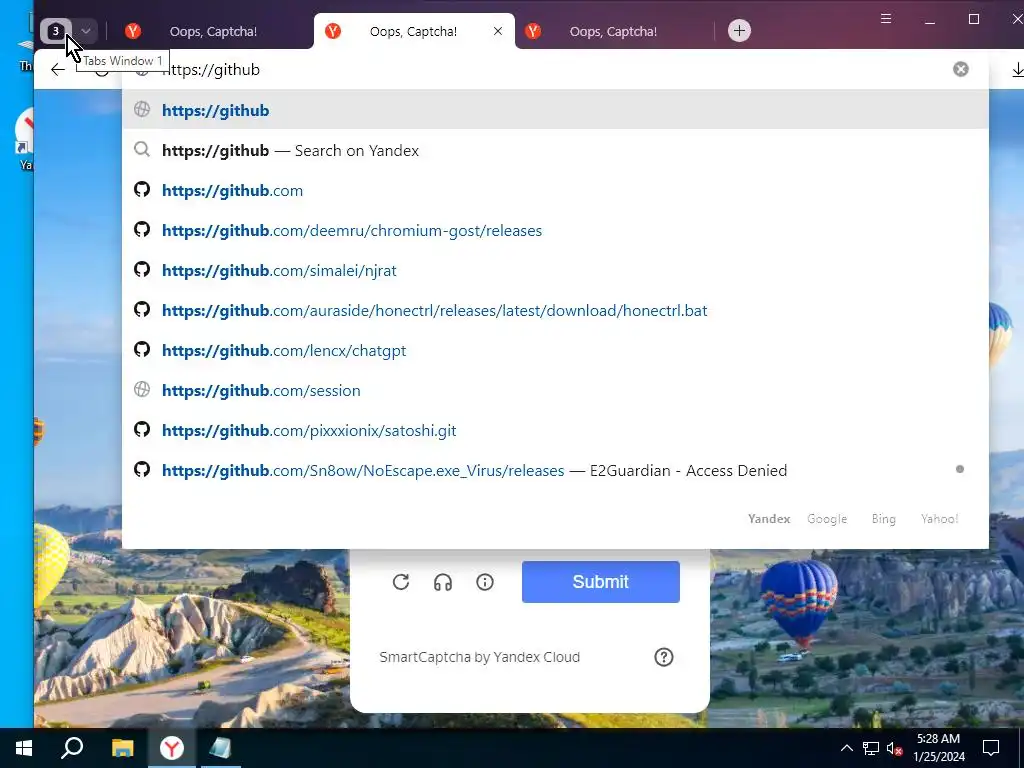This screenshot has height=768, width=1024.
Task: Remove the NoEscape suggestion via gray dot
Action: 959,469
